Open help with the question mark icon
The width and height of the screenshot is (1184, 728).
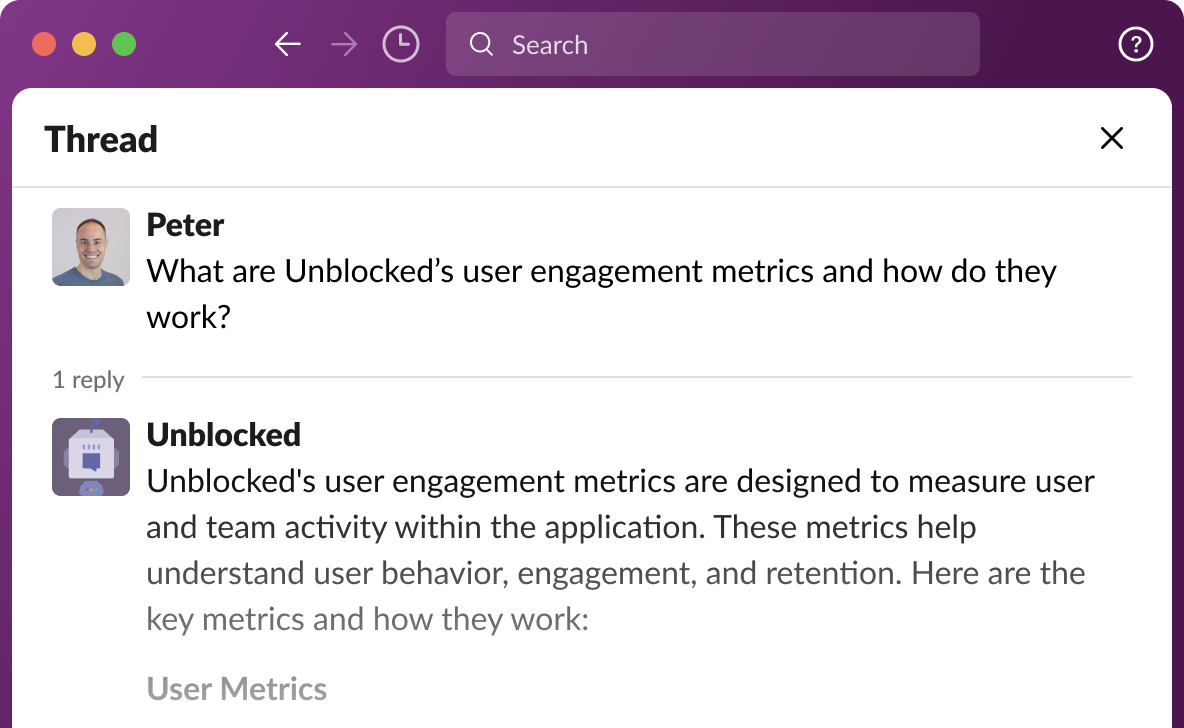[1136, 45]
